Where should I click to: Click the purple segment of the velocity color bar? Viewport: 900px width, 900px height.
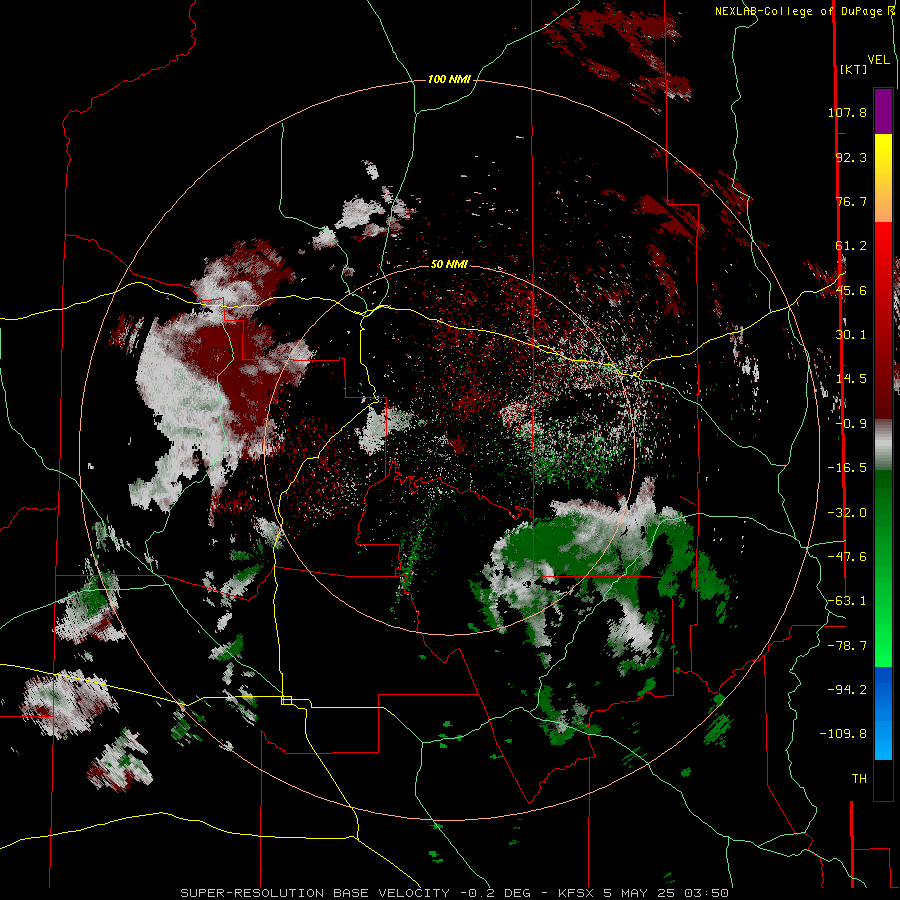tap(883, 111)
